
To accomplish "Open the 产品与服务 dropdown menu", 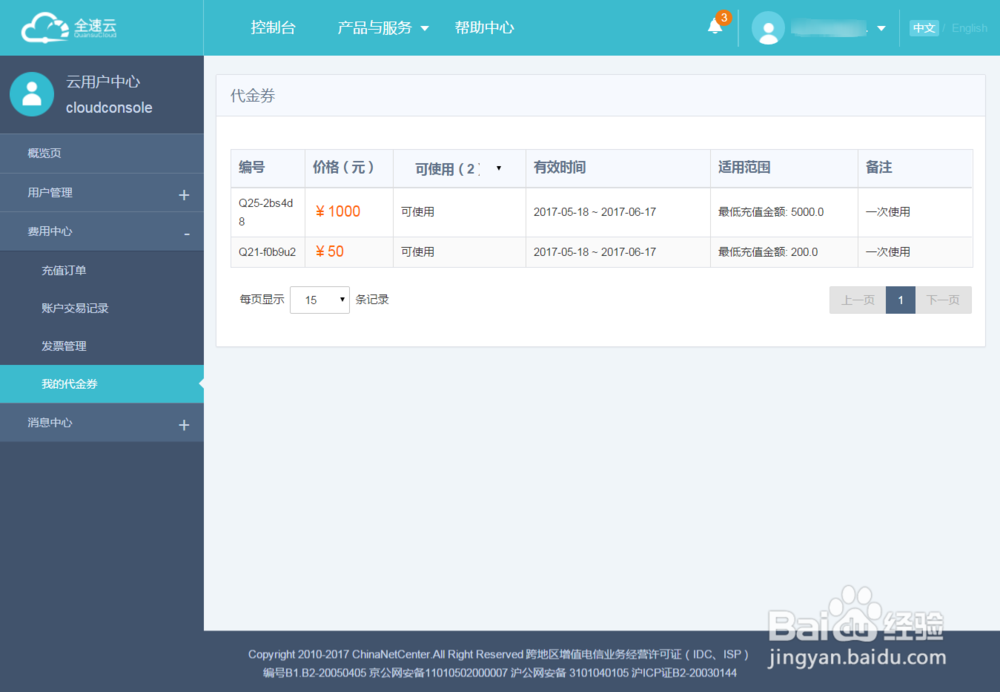I will point(375,27).
